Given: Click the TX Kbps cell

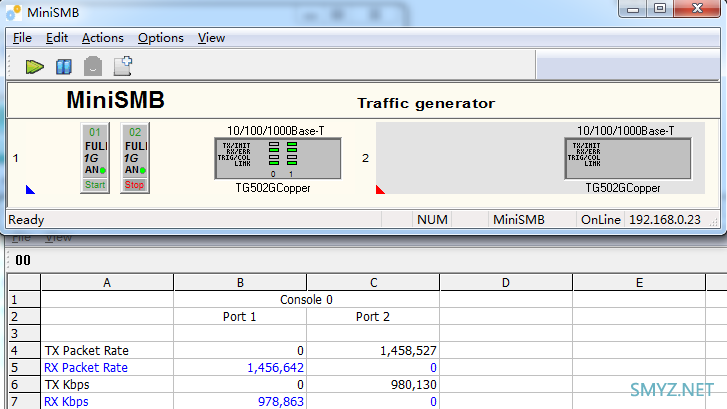Looking at the screenshot, I should tap(107, 384).
